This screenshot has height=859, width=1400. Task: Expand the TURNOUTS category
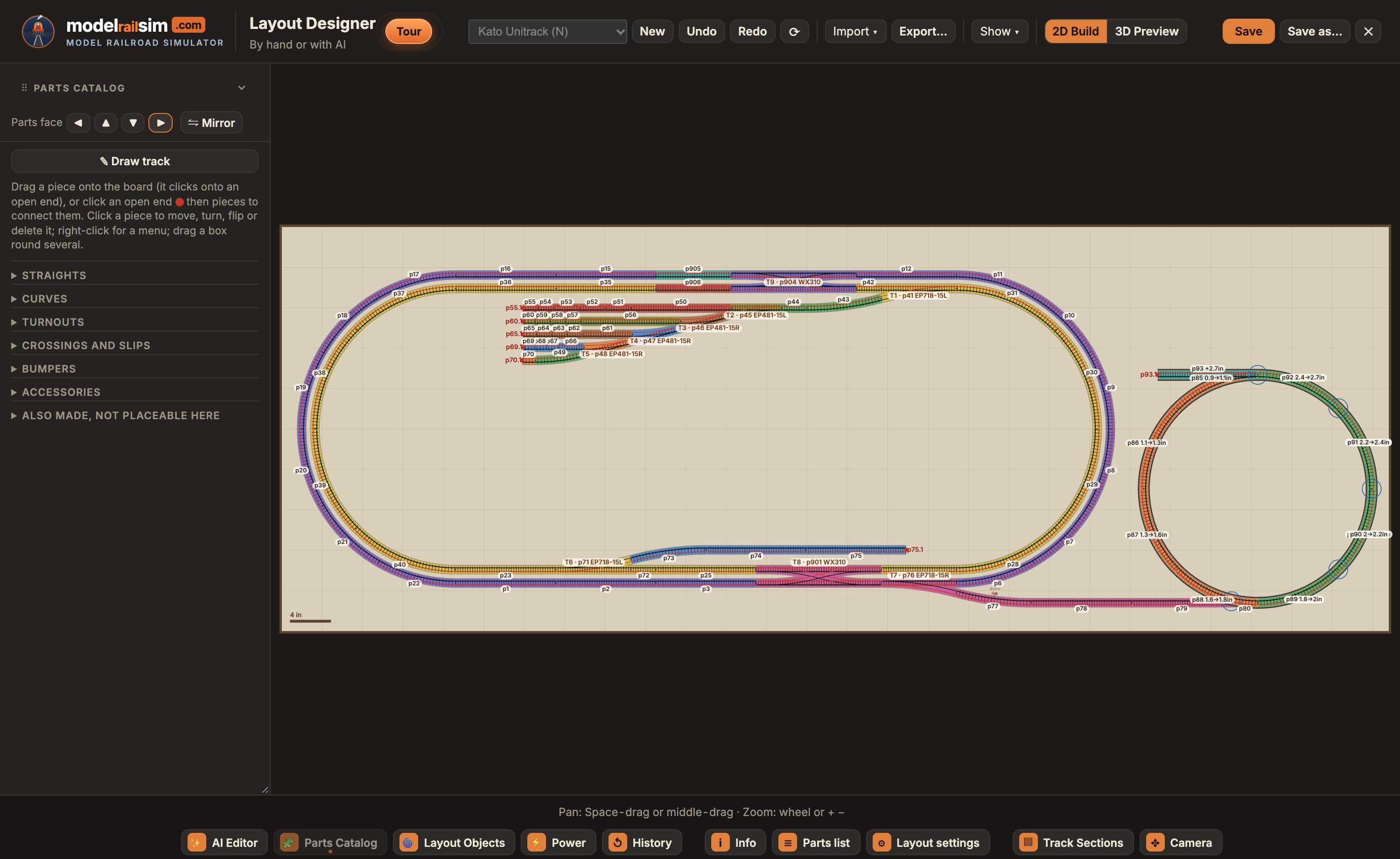[135, 322]
